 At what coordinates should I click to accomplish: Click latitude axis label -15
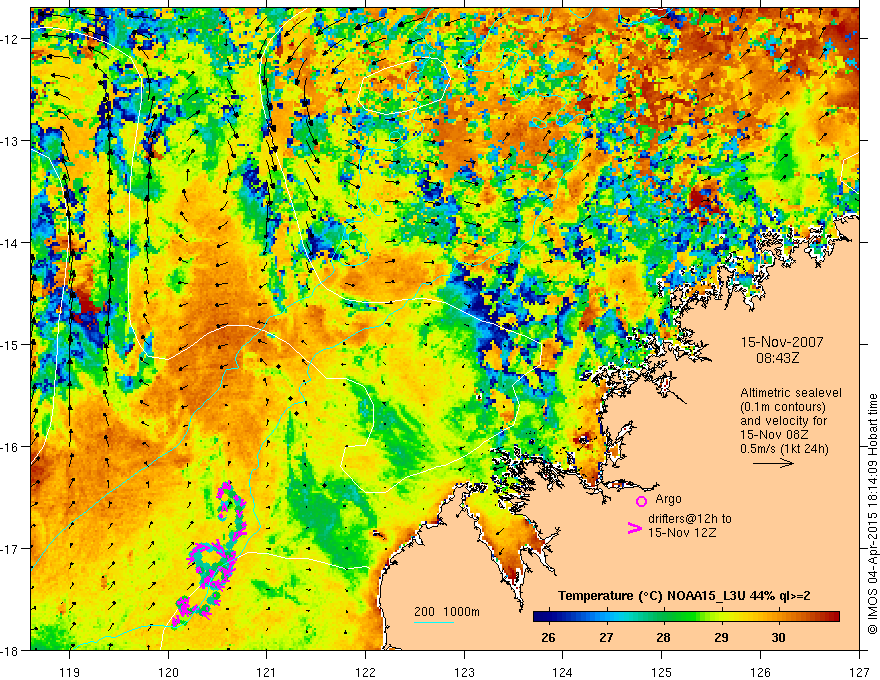[10, 344]
